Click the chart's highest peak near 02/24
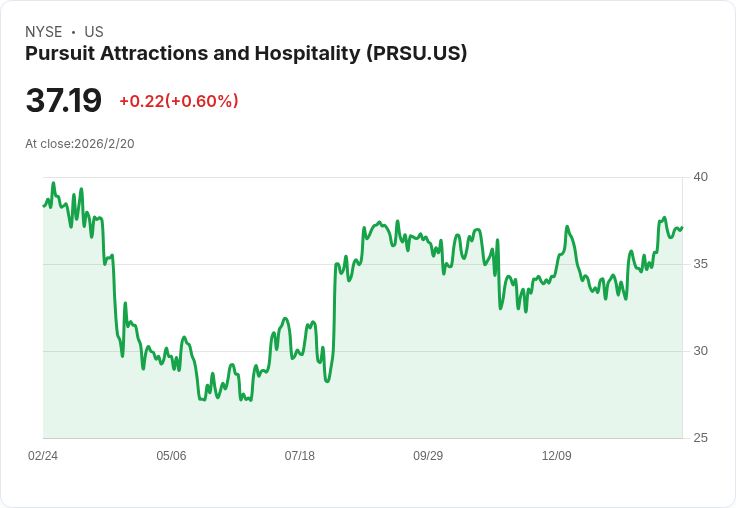736x508 pixels. 54,183
